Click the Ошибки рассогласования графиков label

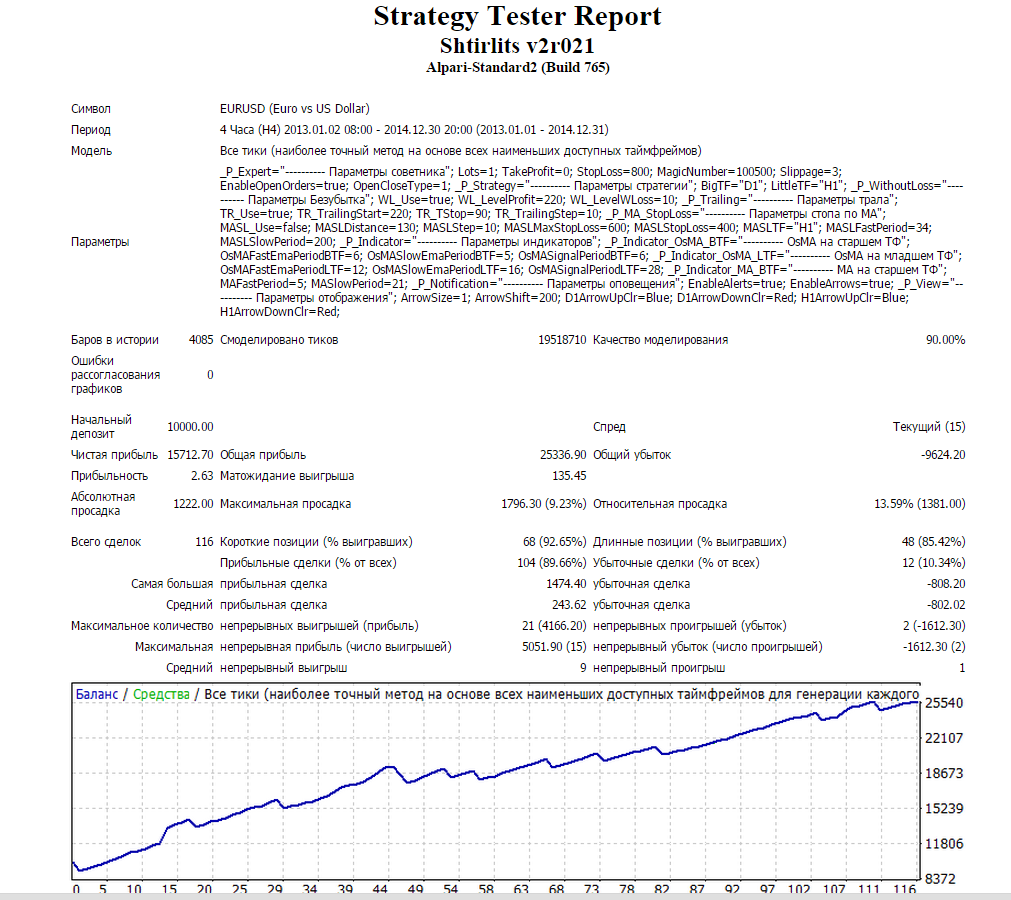click(115, 375)
